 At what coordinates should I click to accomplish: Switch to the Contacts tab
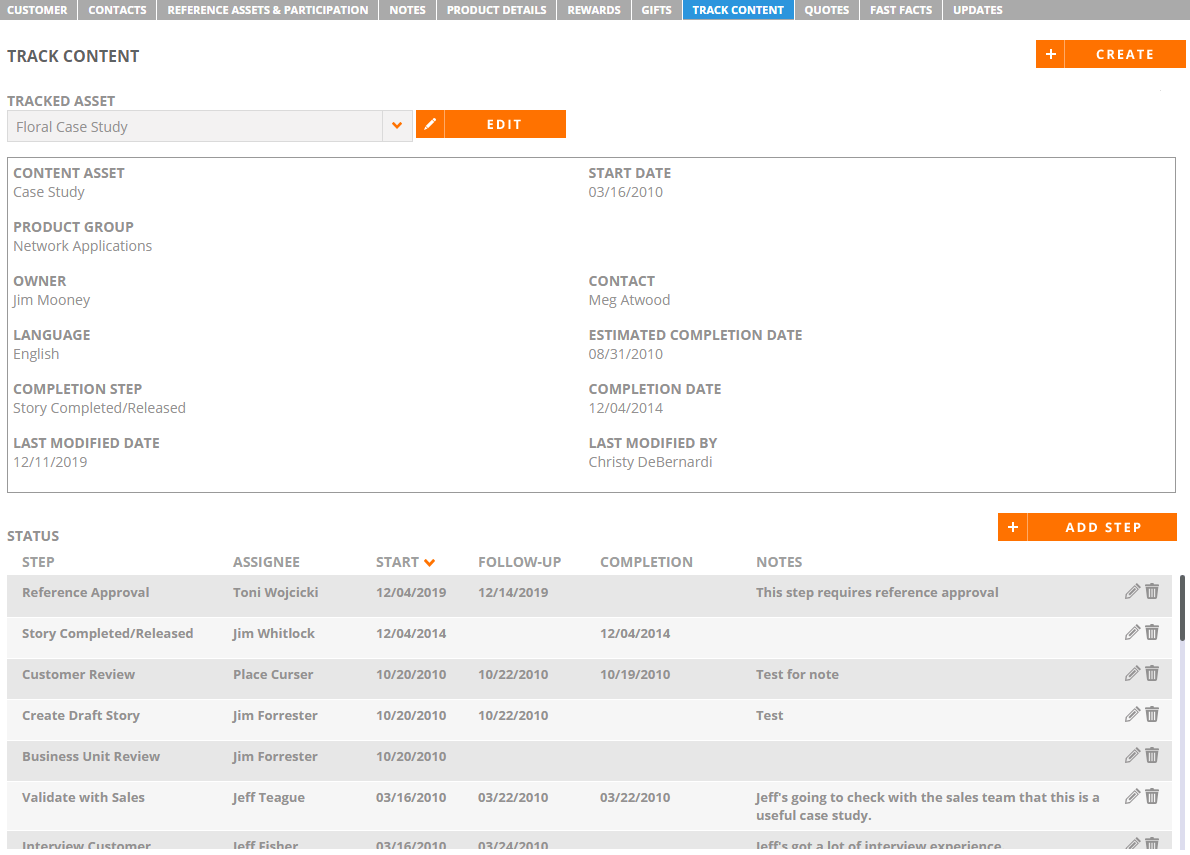(x=118, y=10)
